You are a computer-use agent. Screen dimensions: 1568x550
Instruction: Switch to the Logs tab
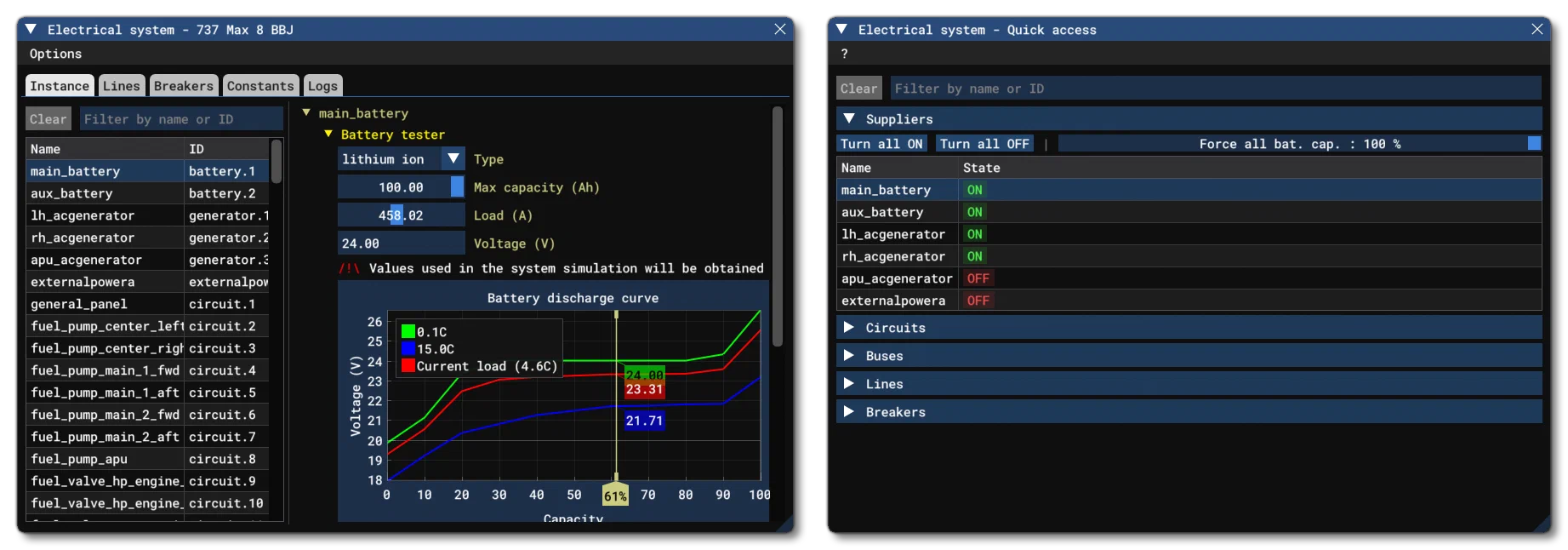click(322, 86)
